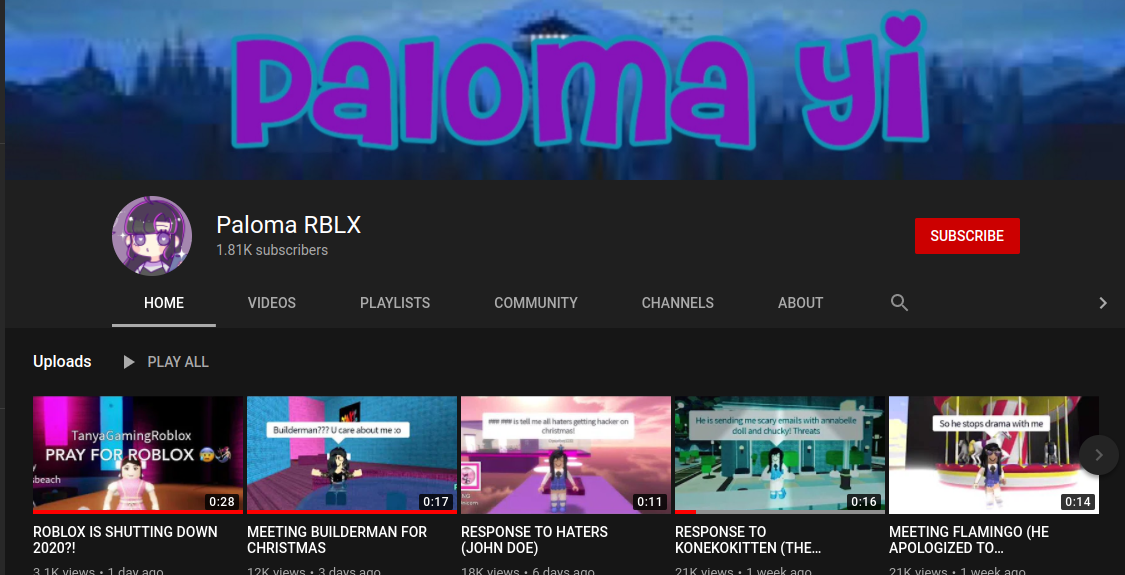Click the 0:11 duration badge
Screen dimensions: 1125x575
(x=649, y=502)
